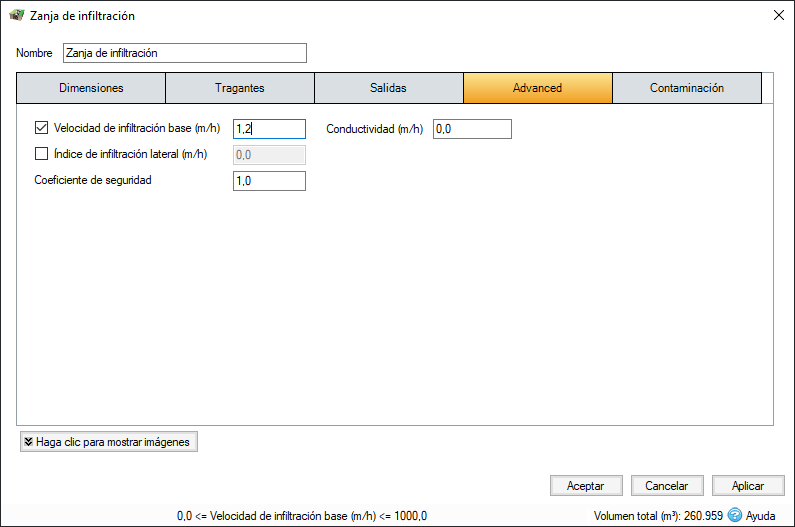Confirm with the Aceptar button
Viewport: 795px width, 527px height.
(x=586, y=486)
